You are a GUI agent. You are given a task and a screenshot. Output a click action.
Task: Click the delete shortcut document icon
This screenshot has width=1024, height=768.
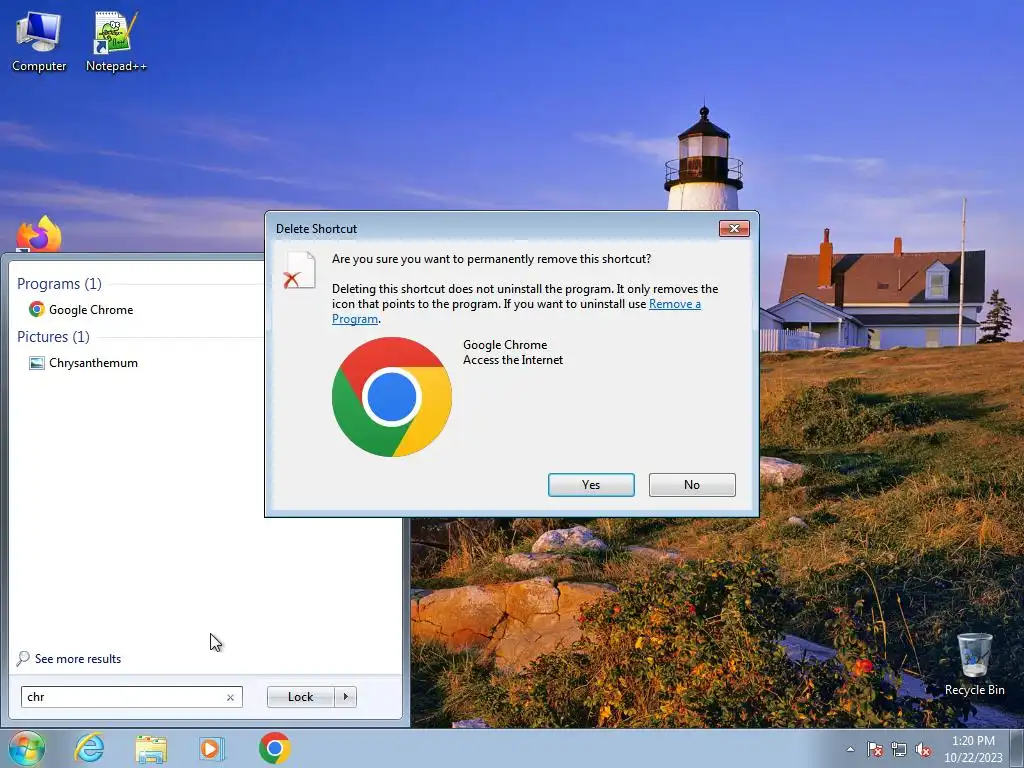click(x=300, y=270)
